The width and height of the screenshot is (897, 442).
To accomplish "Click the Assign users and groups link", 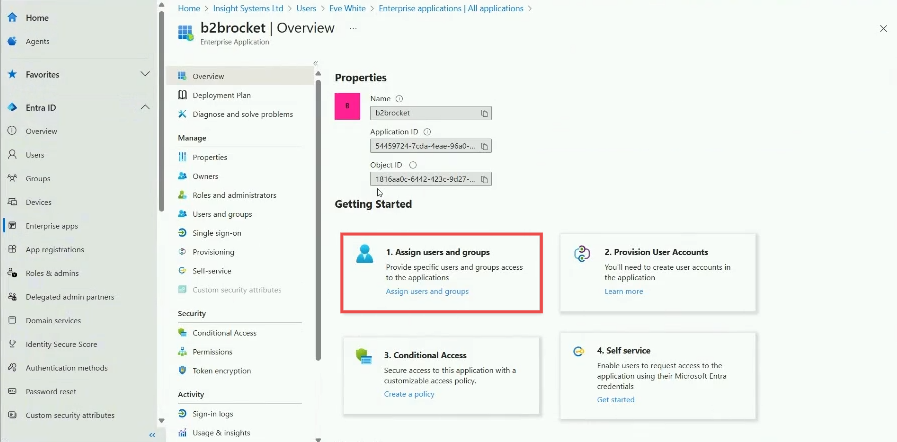I will click(427, 291).
